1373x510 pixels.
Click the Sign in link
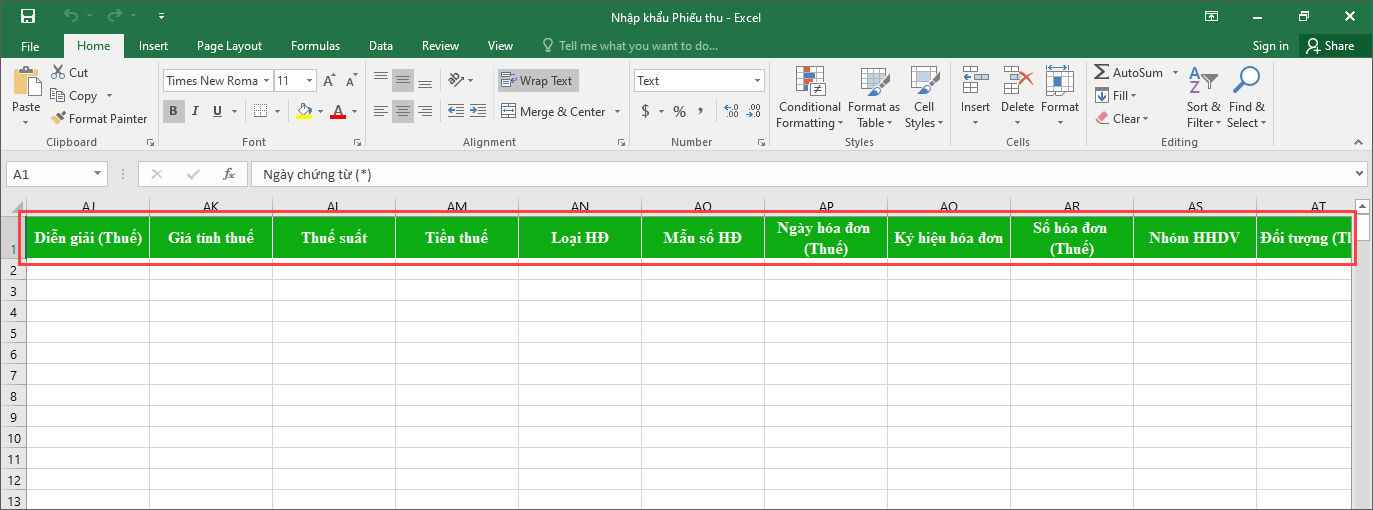[1270, 46]
